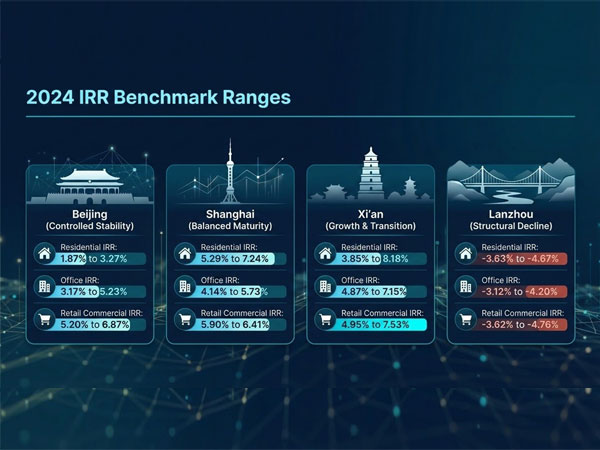Click the Beijing office bar 3.17% to 5.23%
600x450 pixels.
[99, 292]
